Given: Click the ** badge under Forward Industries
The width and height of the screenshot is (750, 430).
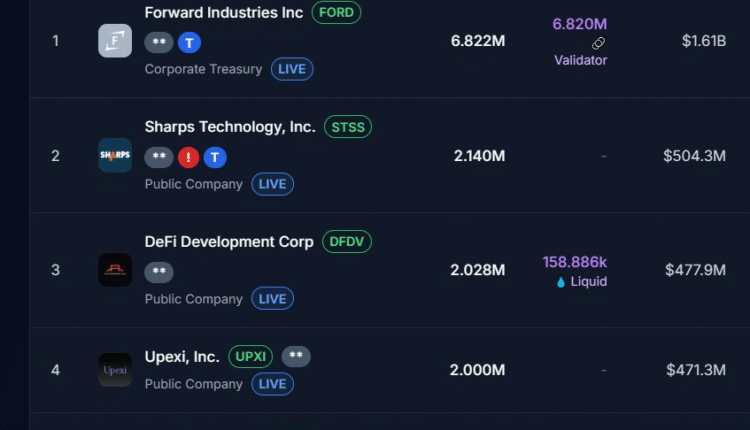Looking at the screenshot, I should (159, 43).
